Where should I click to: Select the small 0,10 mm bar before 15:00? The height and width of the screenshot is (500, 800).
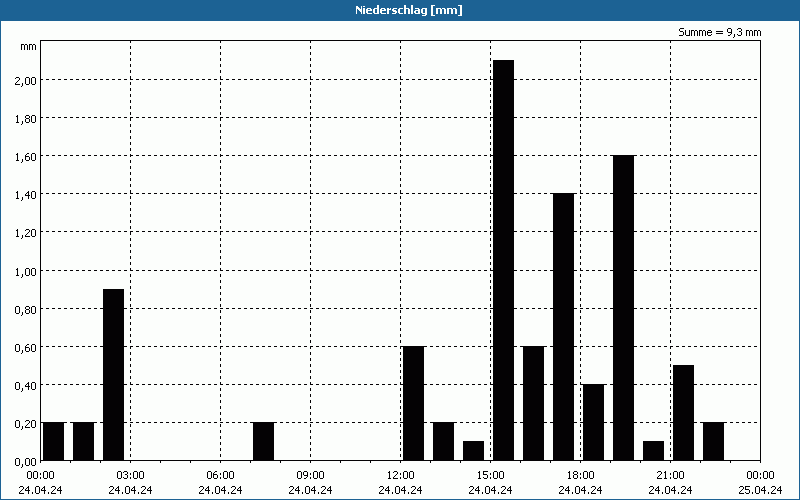coord(473,451)
